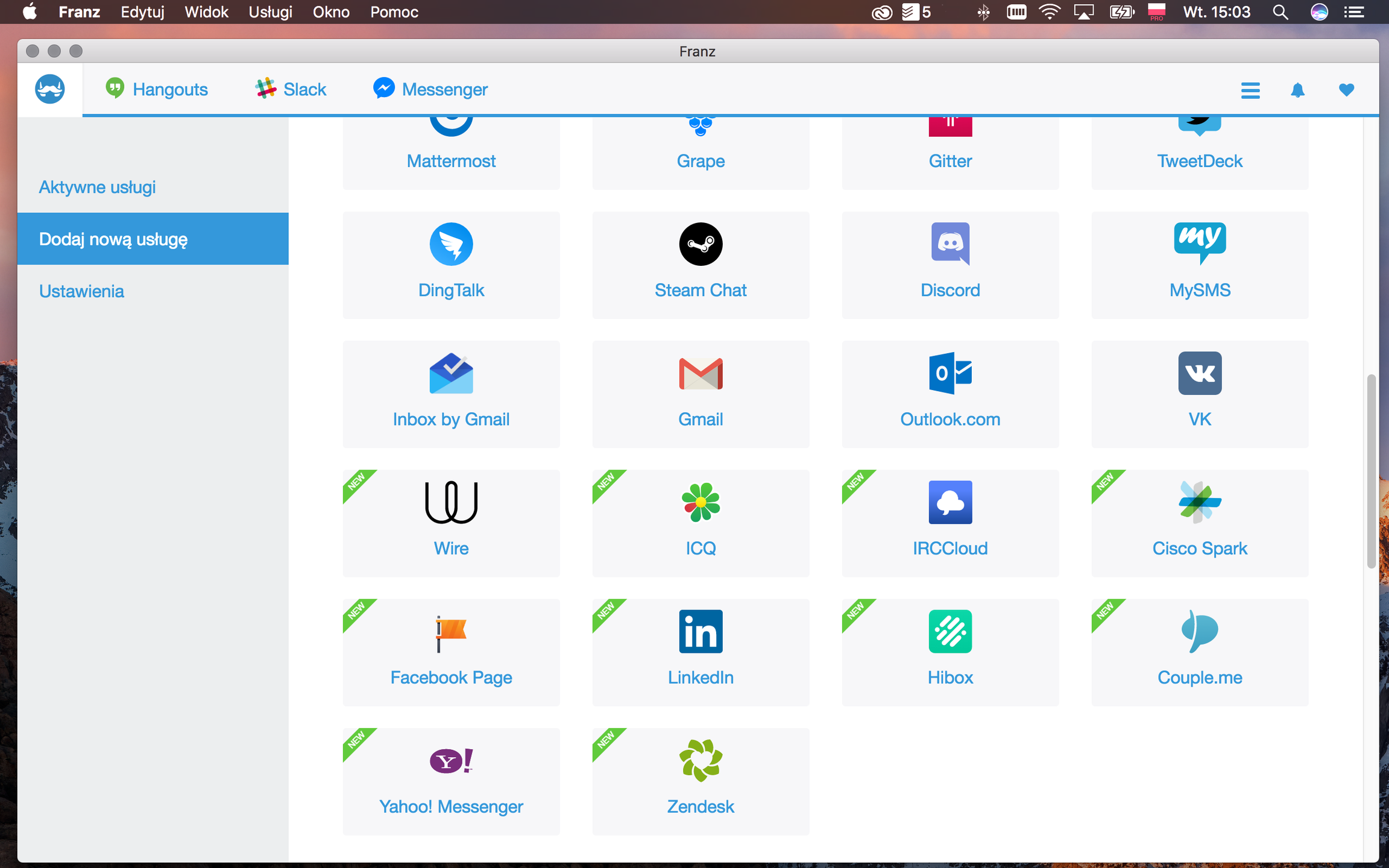Add the Yahoo! Messenger icon
Image resolution: width=1389 pixels, height=868 pixels.
pos(451,761)
